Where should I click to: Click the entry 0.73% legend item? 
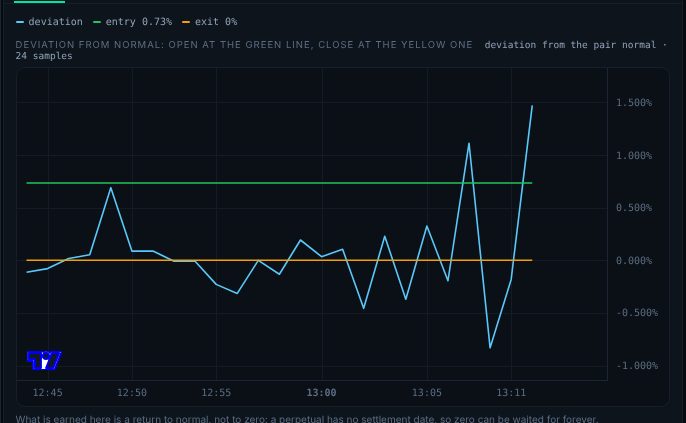point(133,22)
